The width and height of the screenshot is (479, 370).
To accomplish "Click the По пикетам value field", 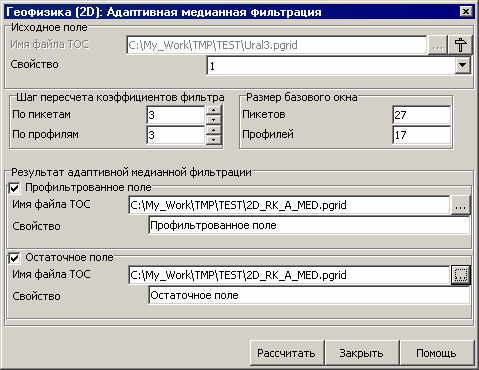I will 176,115.
